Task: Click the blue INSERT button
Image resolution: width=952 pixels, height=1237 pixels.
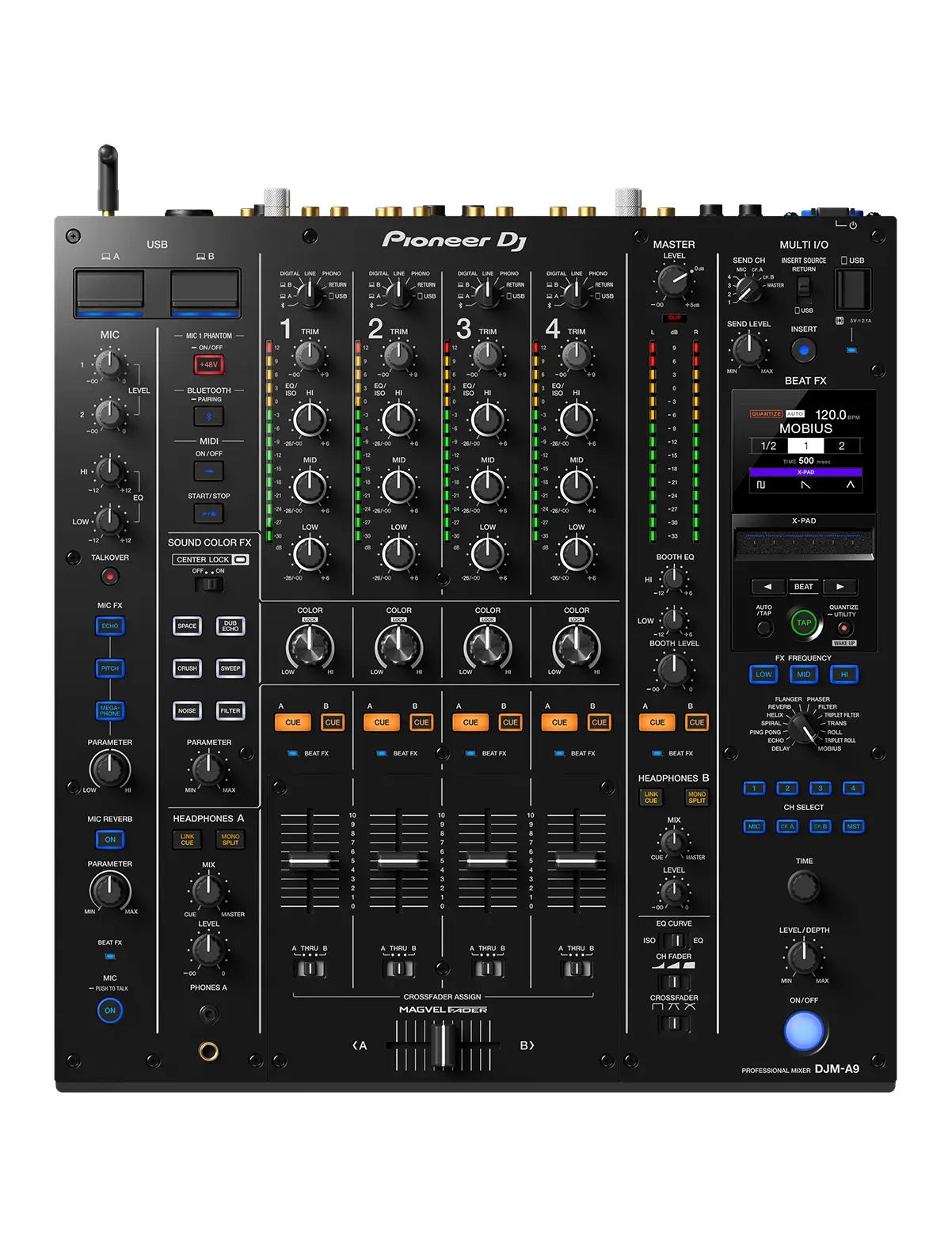Action: [804, 349]
